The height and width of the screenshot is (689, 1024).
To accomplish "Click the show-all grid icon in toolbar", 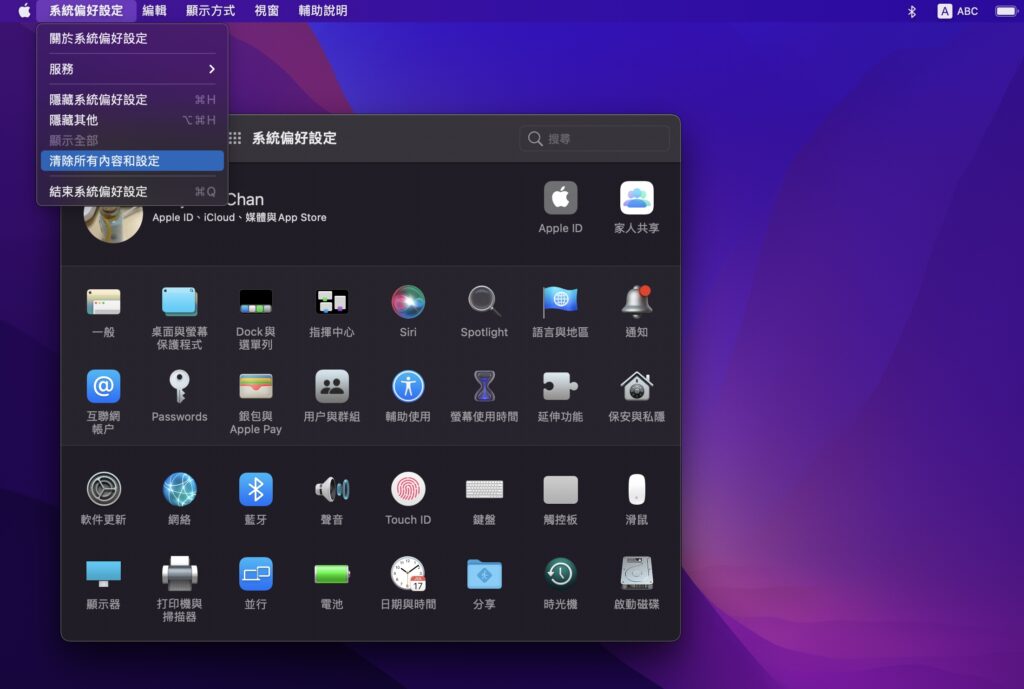I will click(x=235, y=138).
